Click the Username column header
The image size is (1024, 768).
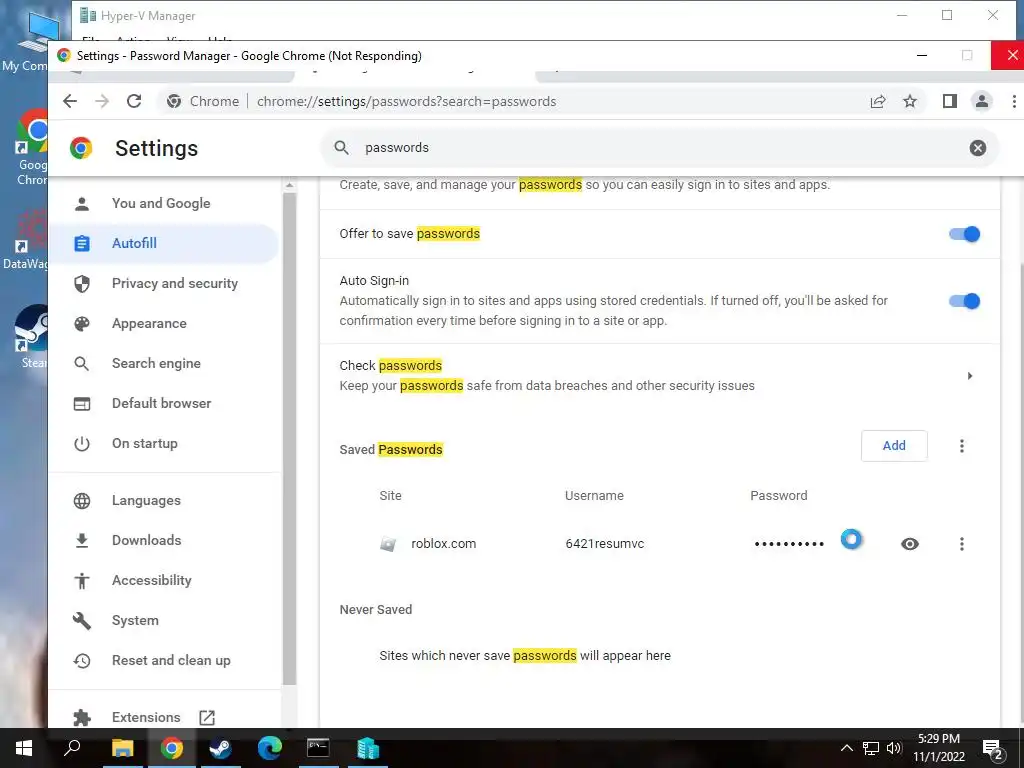[594, 496]
